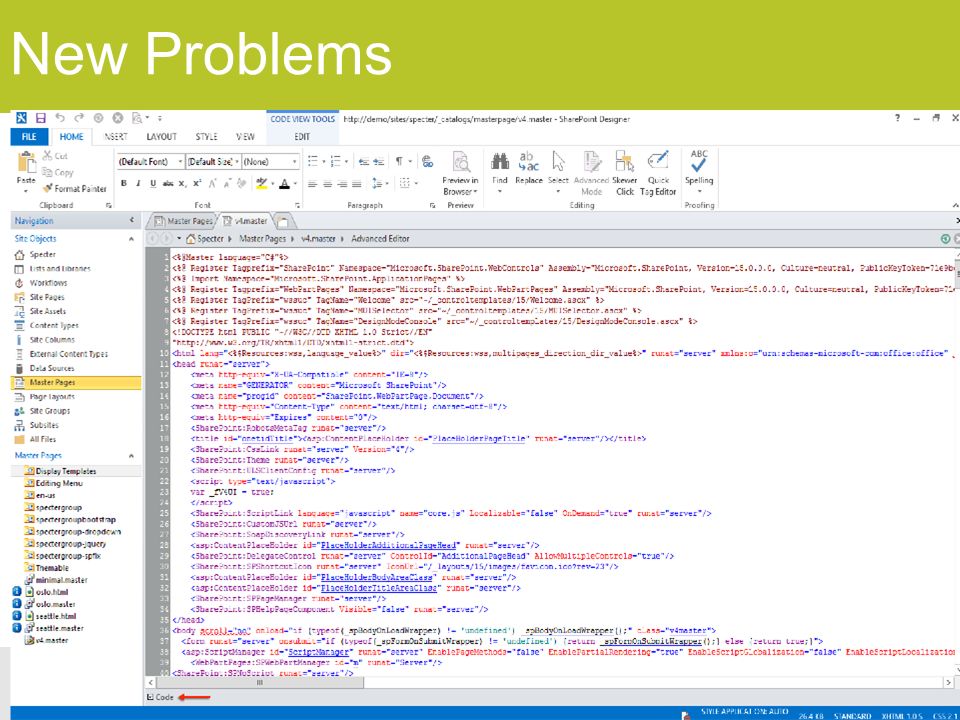Click the Paste clipboard icon
Screen dimensions: 960x720
[26, 163]
